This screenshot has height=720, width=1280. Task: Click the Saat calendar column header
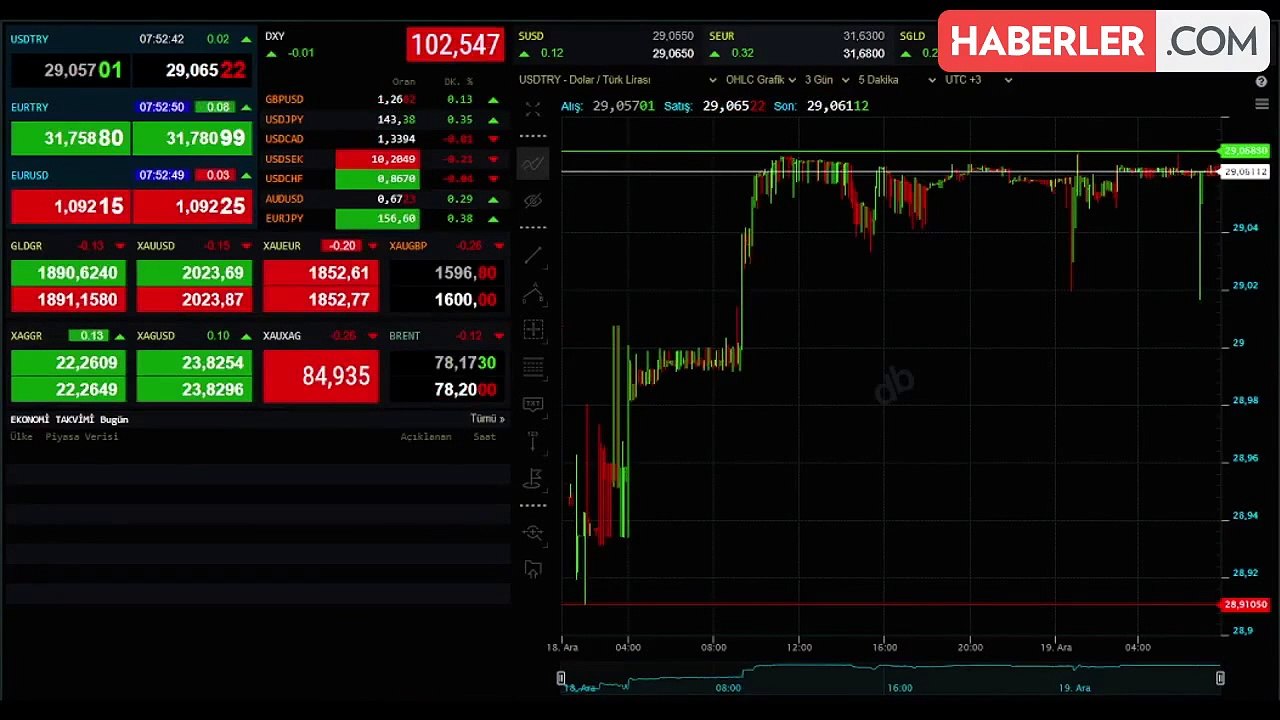point(484,437)
